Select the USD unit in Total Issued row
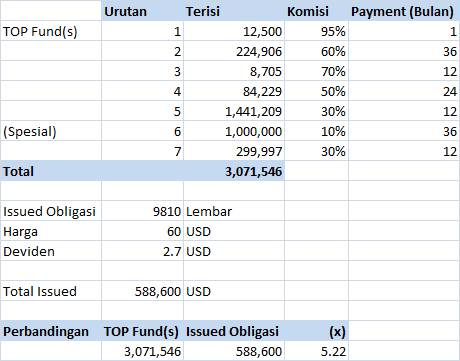The width and height of the screenshot is (460, 361). click(234, 291)
